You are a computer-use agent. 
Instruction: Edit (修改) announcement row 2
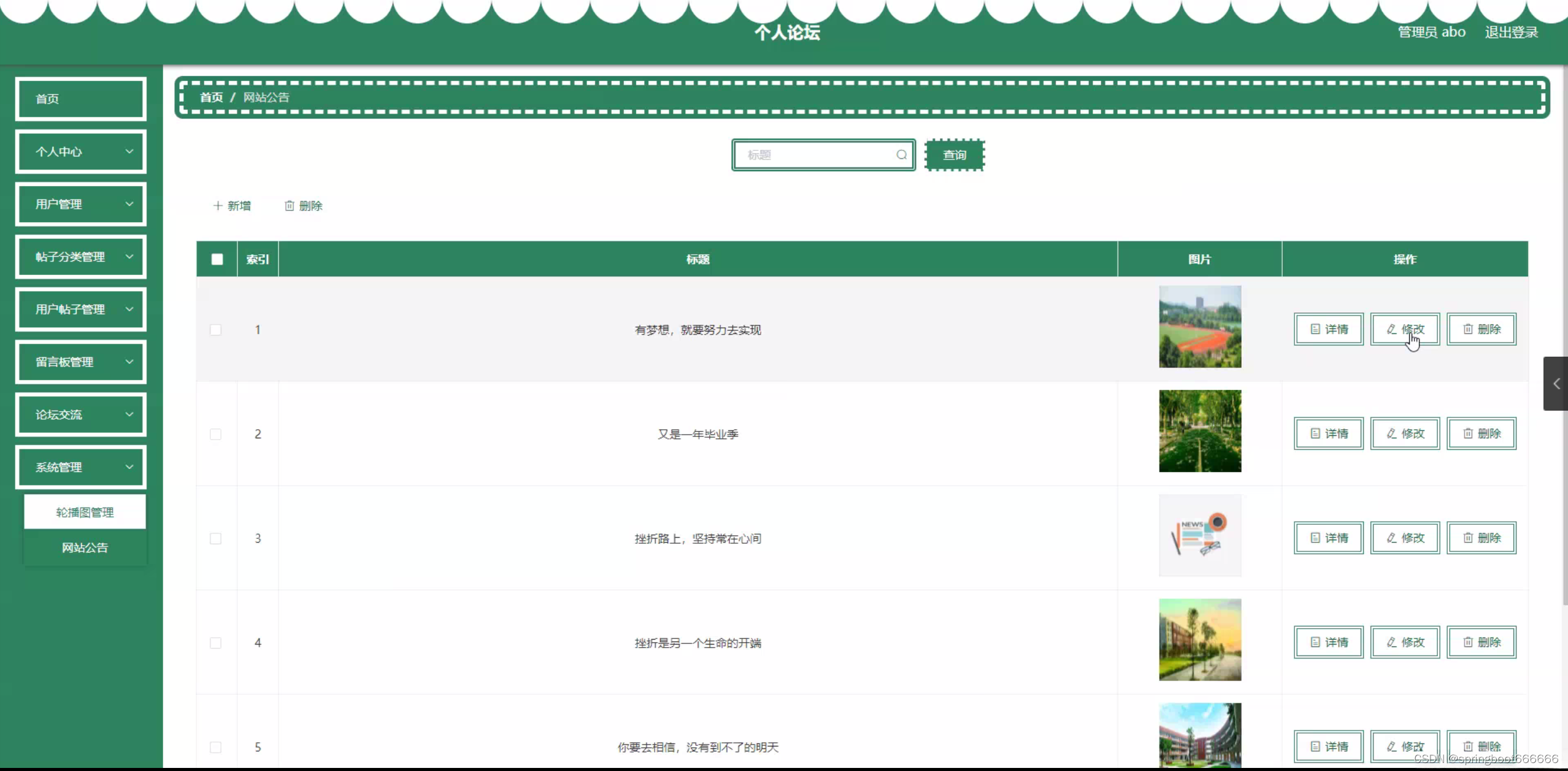point(1405,434)
